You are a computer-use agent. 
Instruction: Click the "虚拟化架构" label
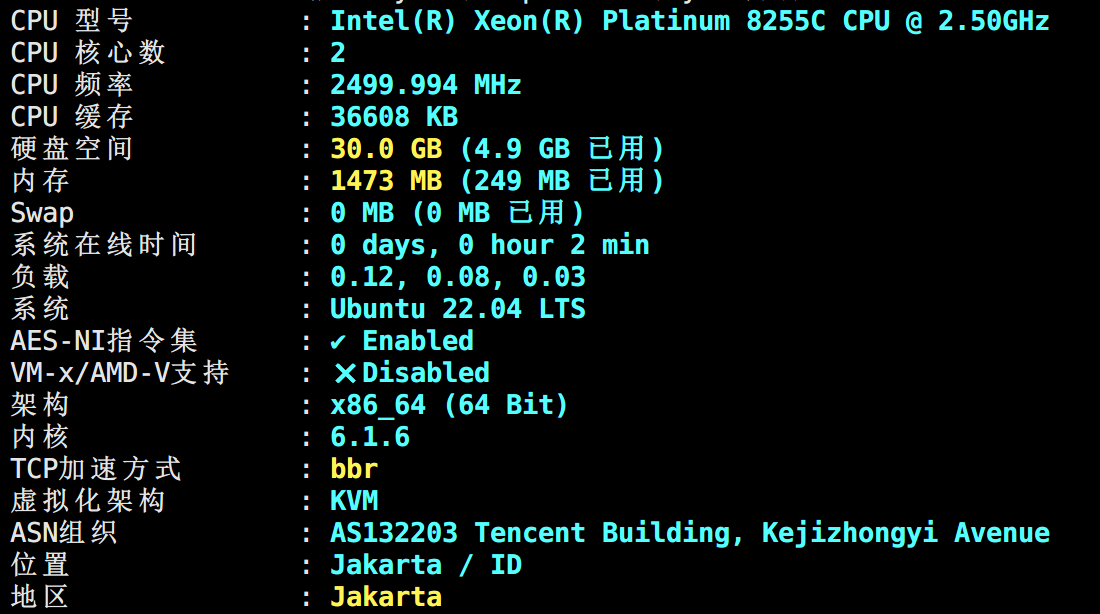[88, 501]
